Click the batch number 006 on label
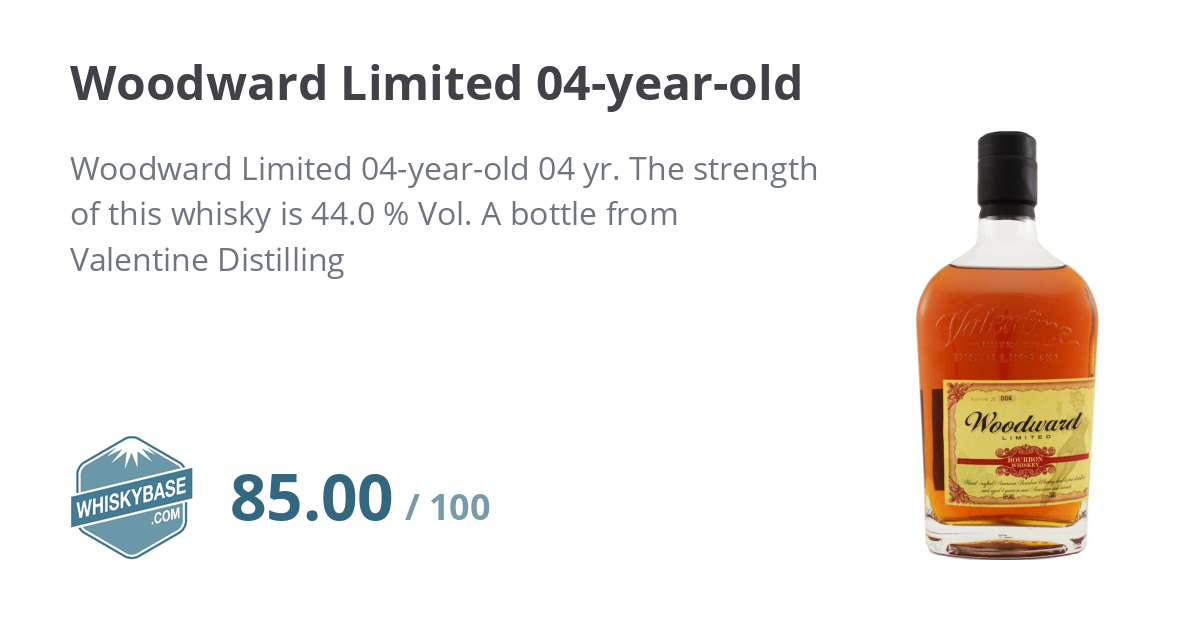This screenshot has width=1200, height=630. pos(1006,396)
